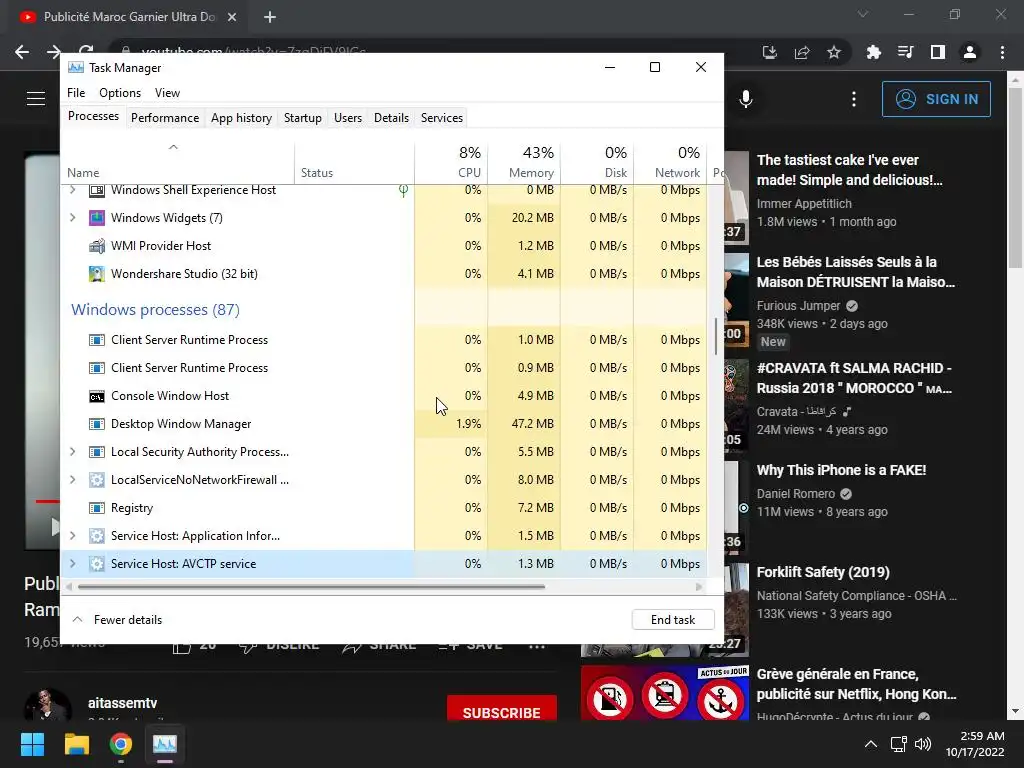Click the Task Manager vertical scrollbar thumb
Viewport: 1024px width, 768px height.
point(716,336)
